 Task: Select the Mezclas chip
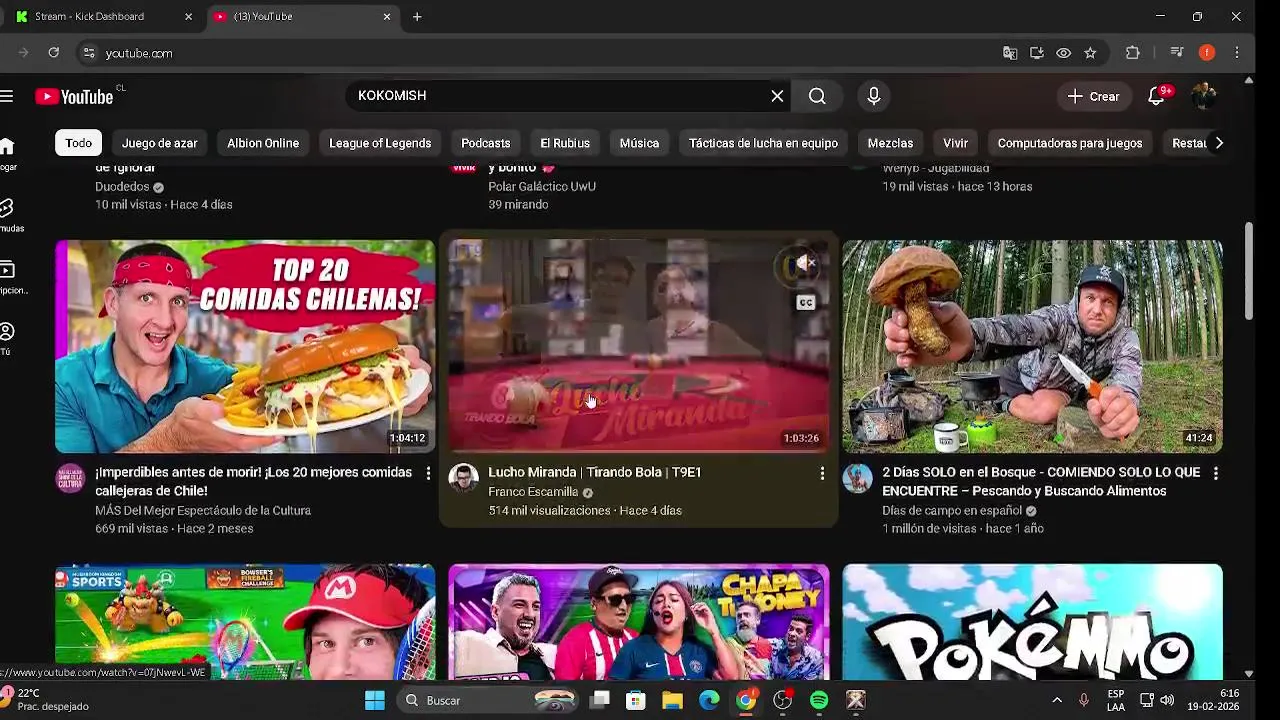(890, 143)
